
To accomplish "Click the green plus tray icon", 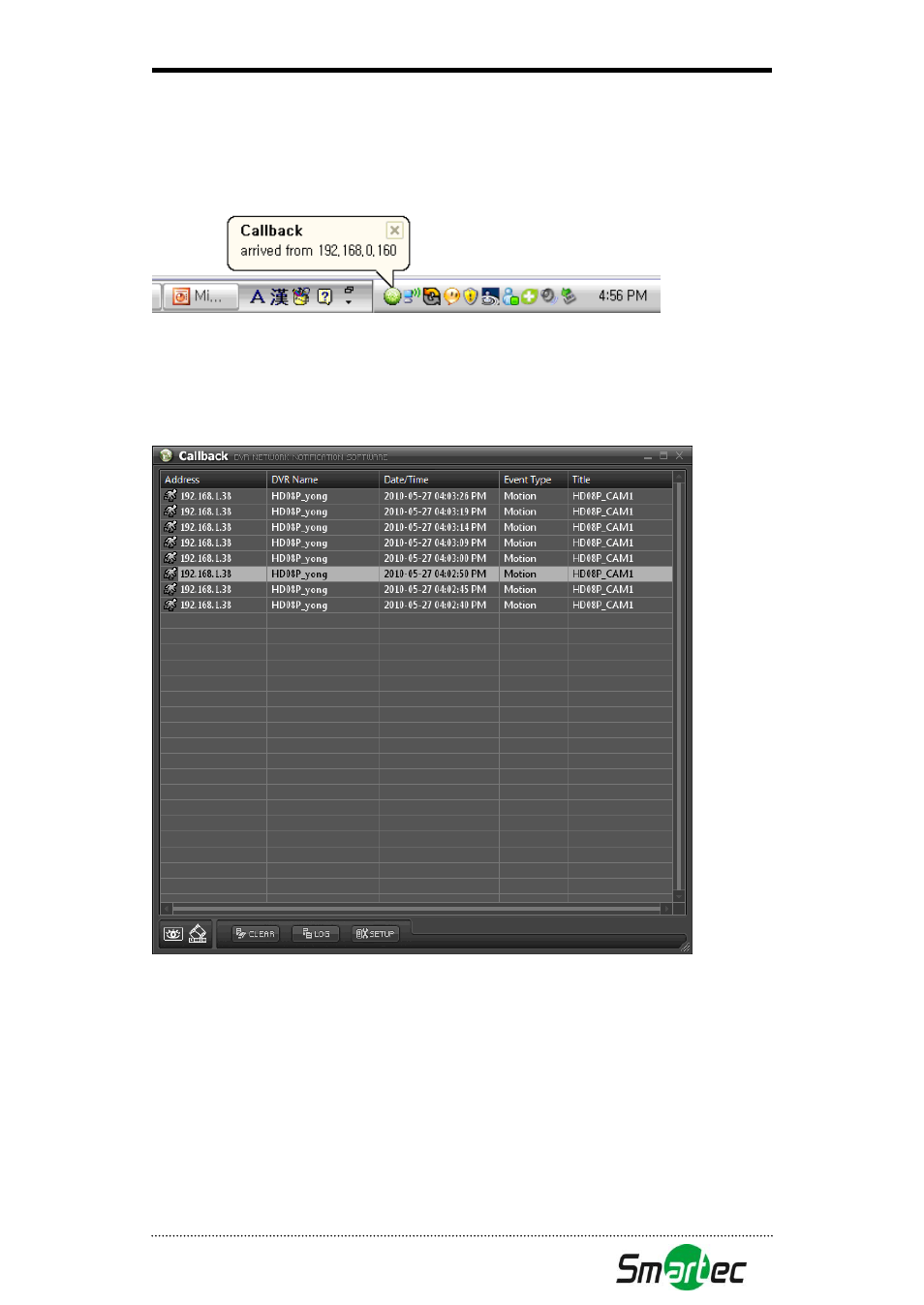I will coord(529,296).
